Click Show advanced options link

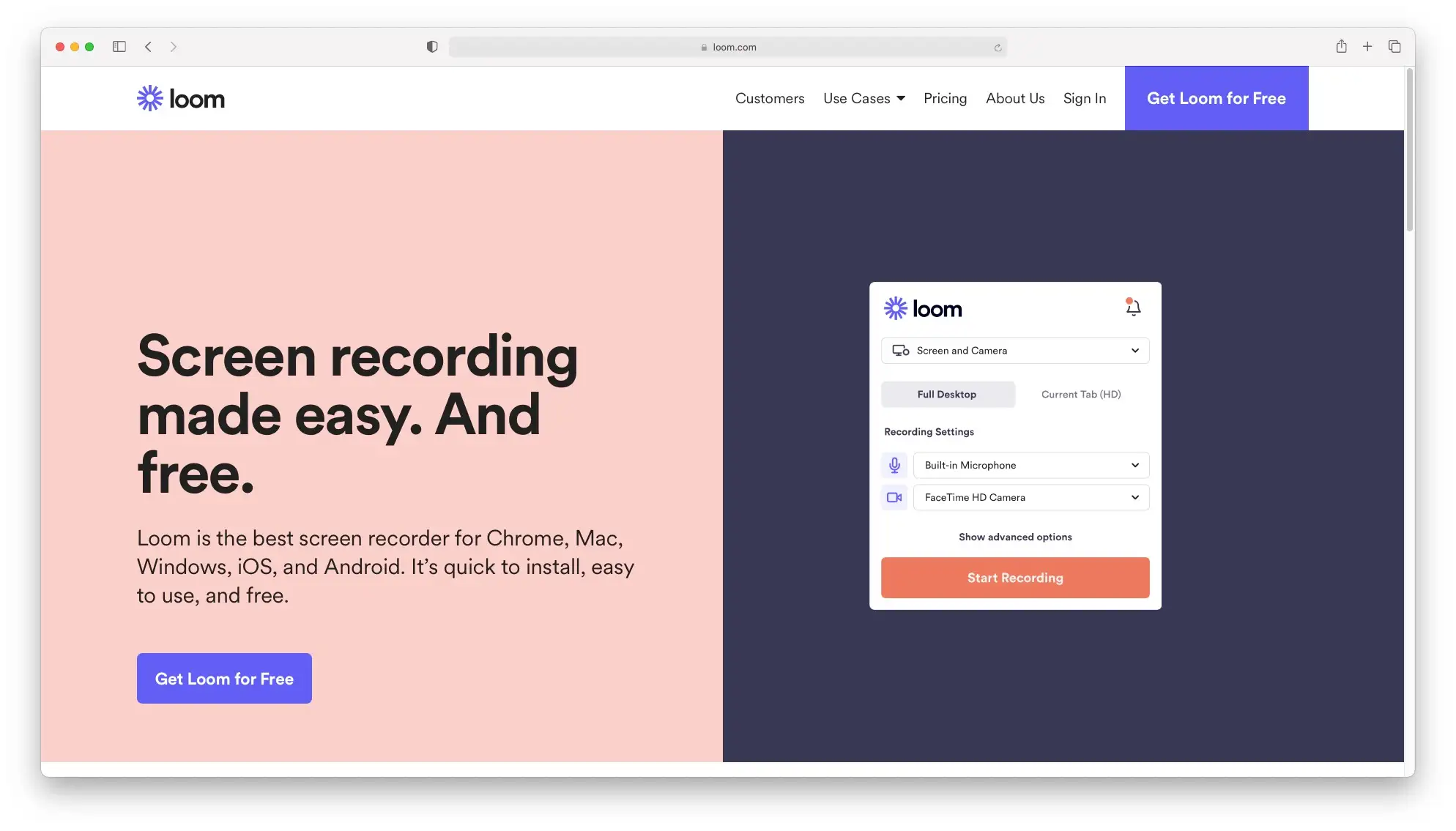pyautogui.click(x=1015, y=537)
